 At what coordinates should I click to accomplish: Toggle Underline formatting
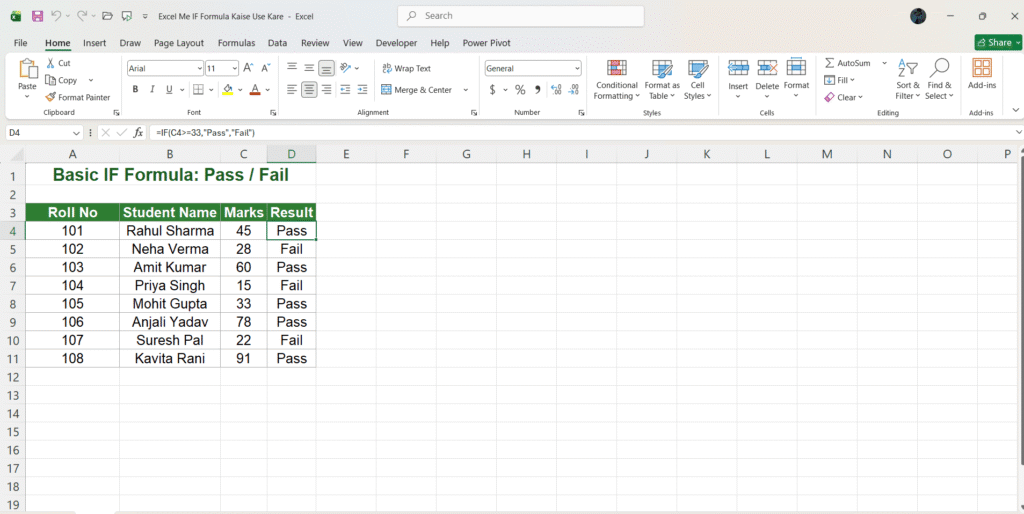(x=169, y=89)
